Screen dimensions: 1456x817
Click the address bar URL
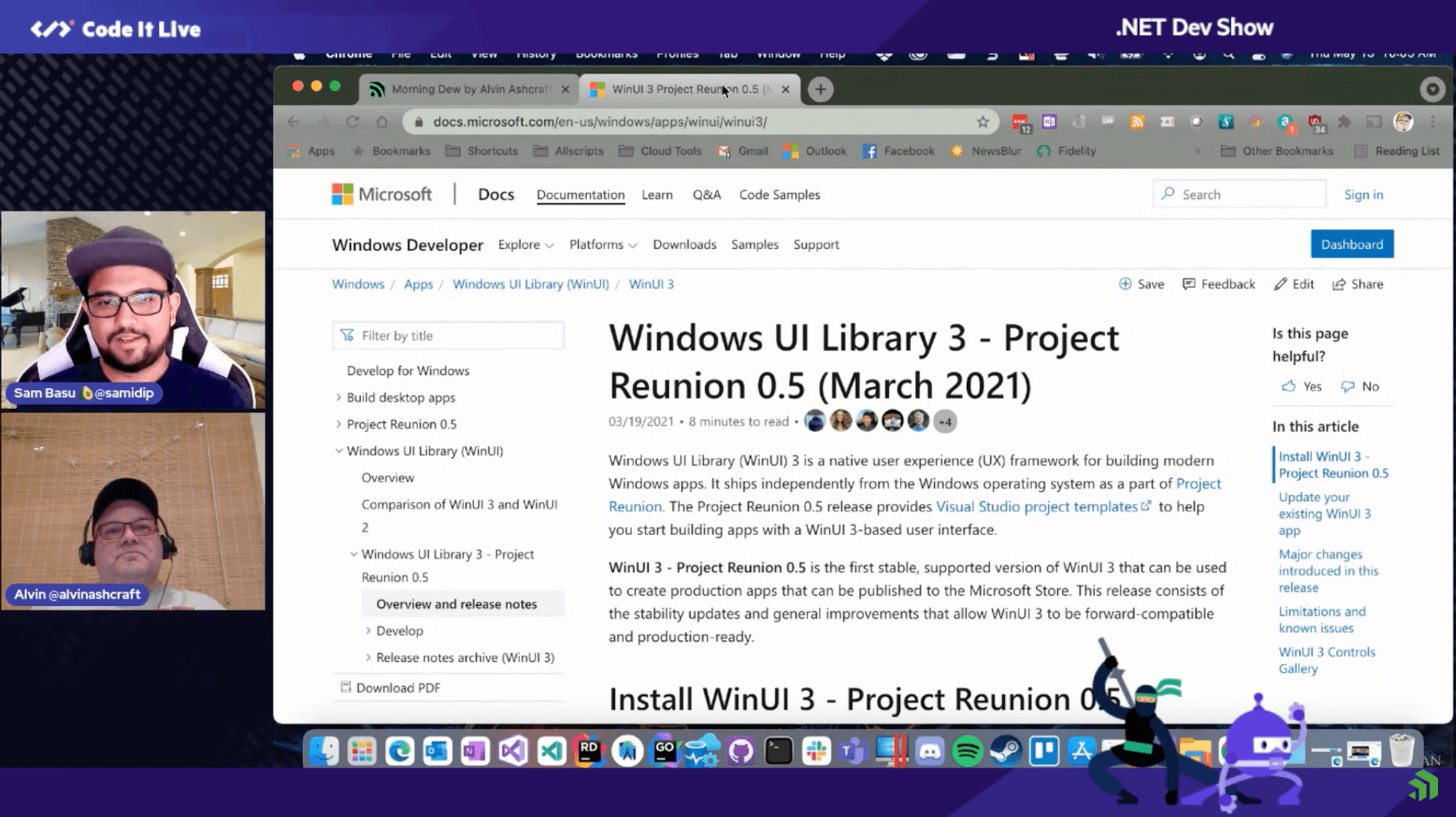click(600, 122)
